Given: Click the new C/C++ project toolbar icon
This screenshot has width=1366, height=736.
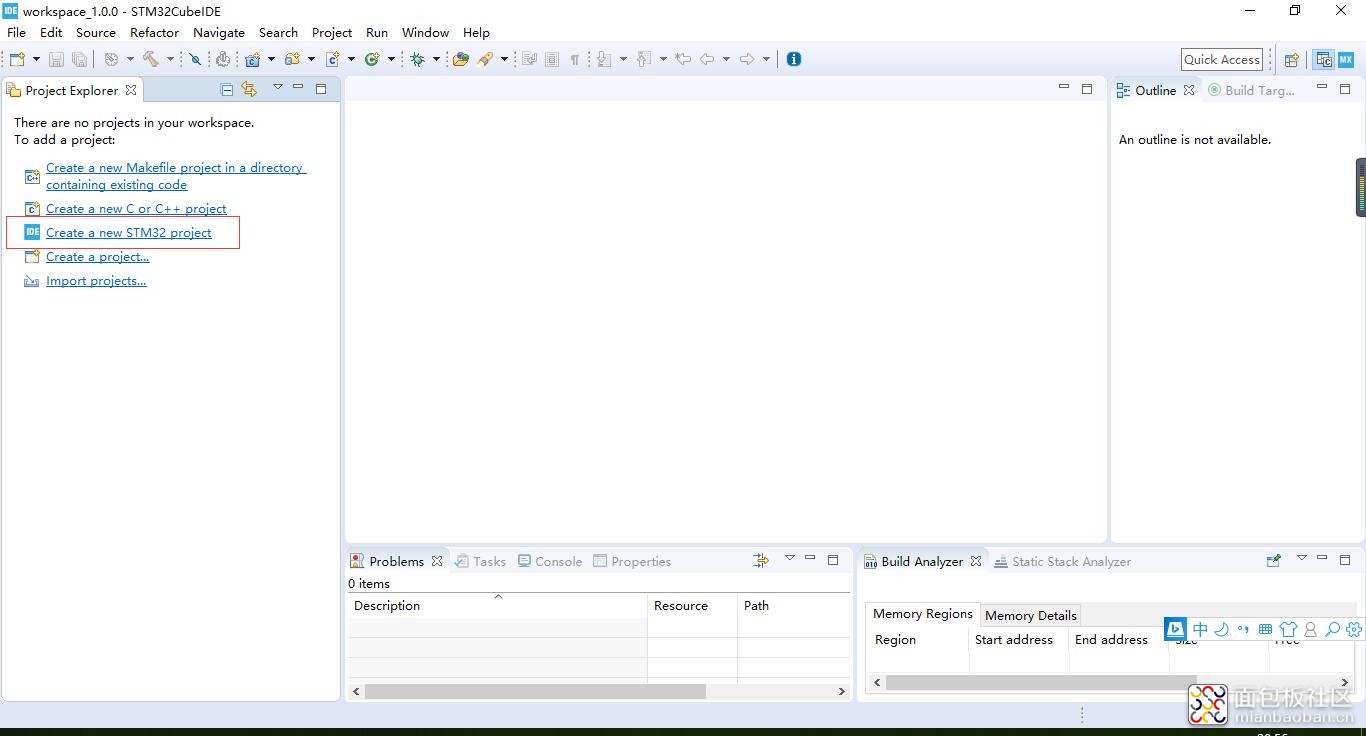Looking at the screenshot, I should (x=252, y=60).
